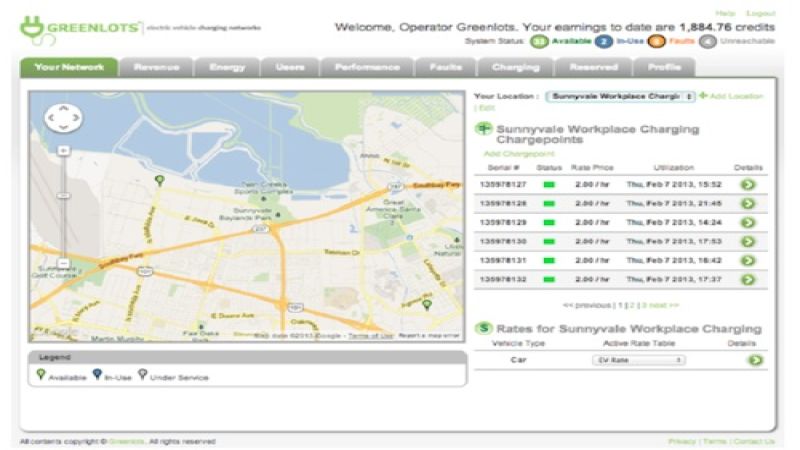Click the Car rate details arrow icon
800x450 pixels.
[x=753, y=360]
